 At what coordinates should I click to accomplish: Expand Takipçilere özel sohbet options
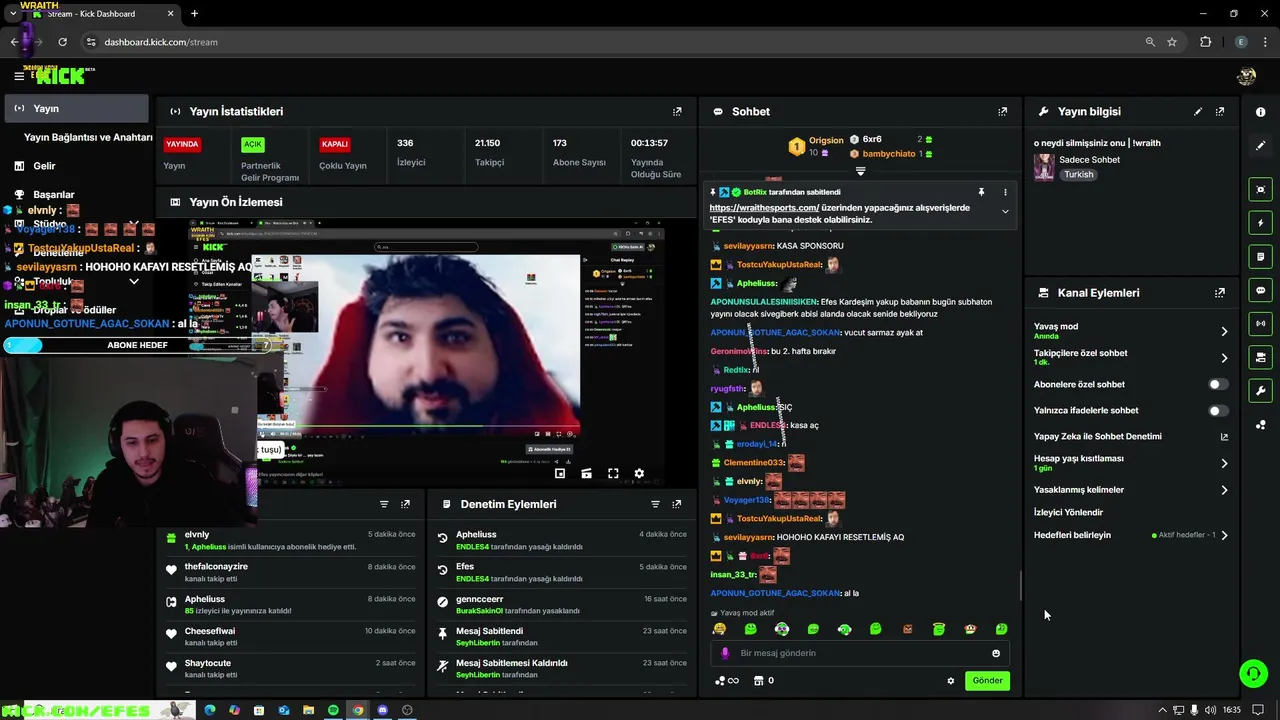(x=1224, y=358)
